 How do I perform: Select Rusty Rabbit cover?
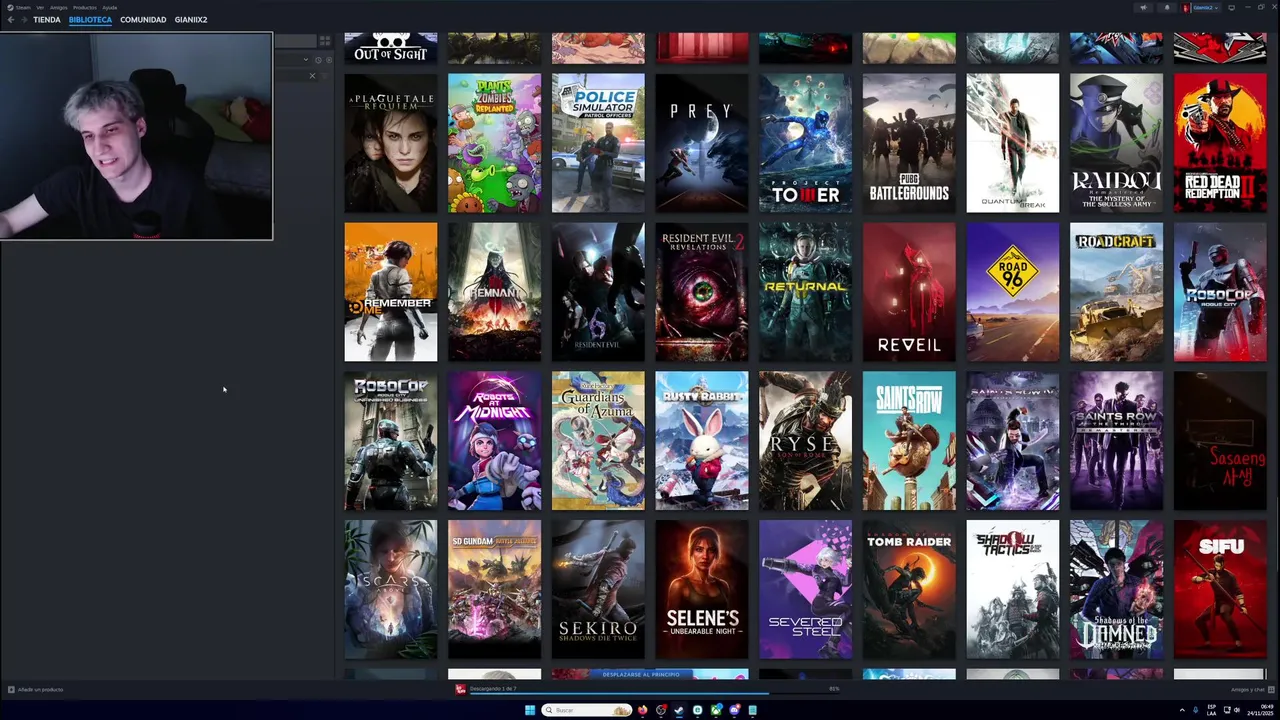tap(702, 441)
